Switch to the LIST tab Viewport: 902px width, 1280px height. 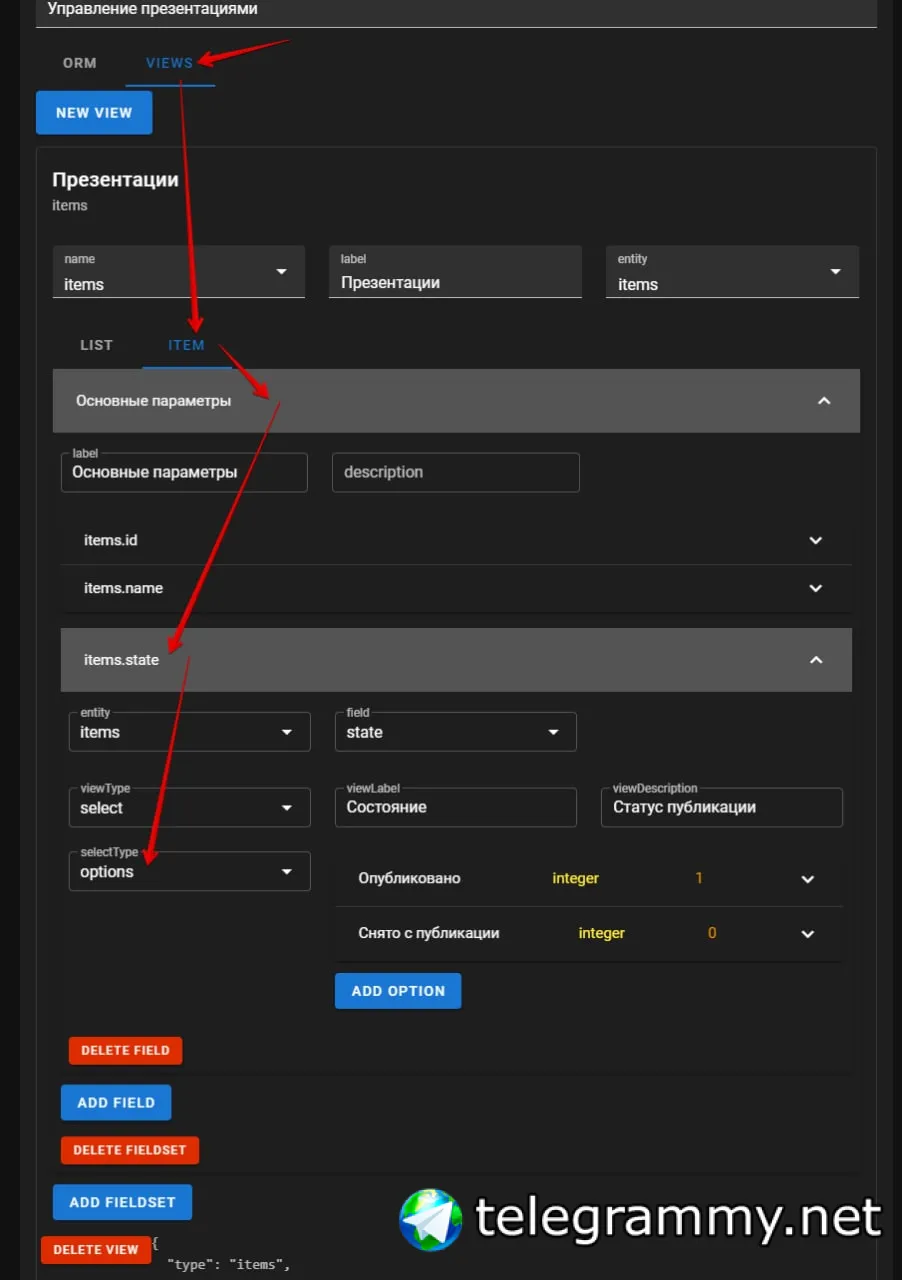[97, 345]
